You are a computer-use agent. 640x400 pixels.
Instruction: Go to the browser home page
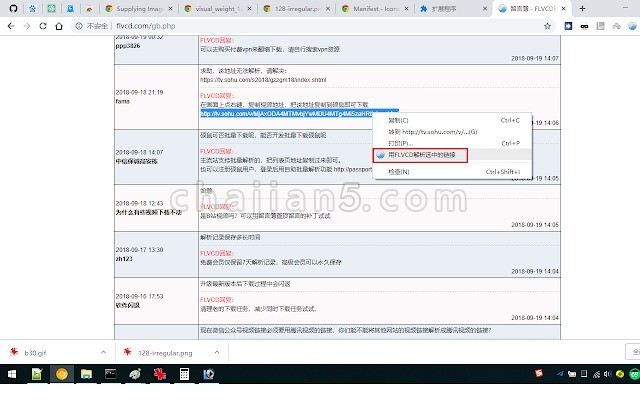tap(59, 26)
